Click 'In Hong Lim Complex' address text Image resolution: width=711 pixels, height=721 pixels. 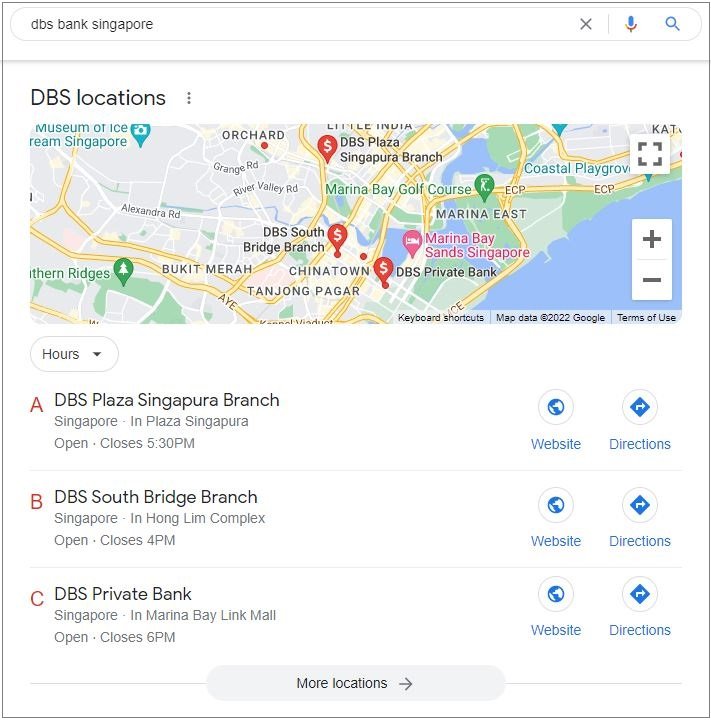pyautogui.click(x=198, y=518)
